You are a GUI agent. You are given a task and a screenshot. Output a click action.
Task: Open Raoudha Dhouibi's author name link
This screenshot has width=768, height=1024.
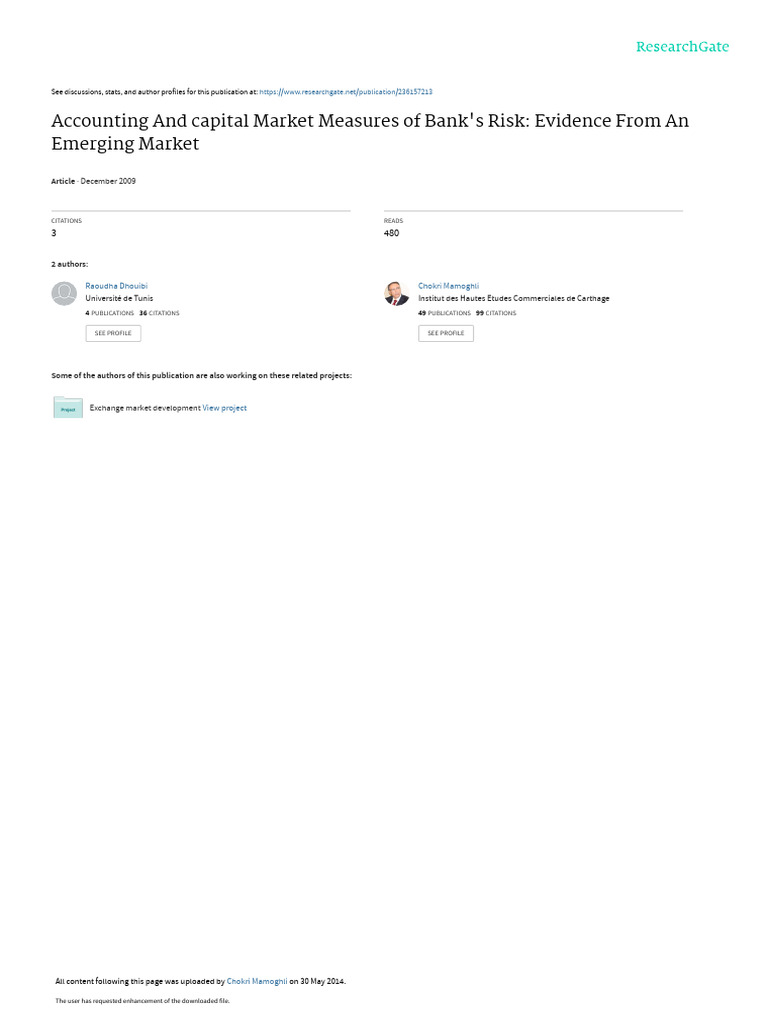116,286
